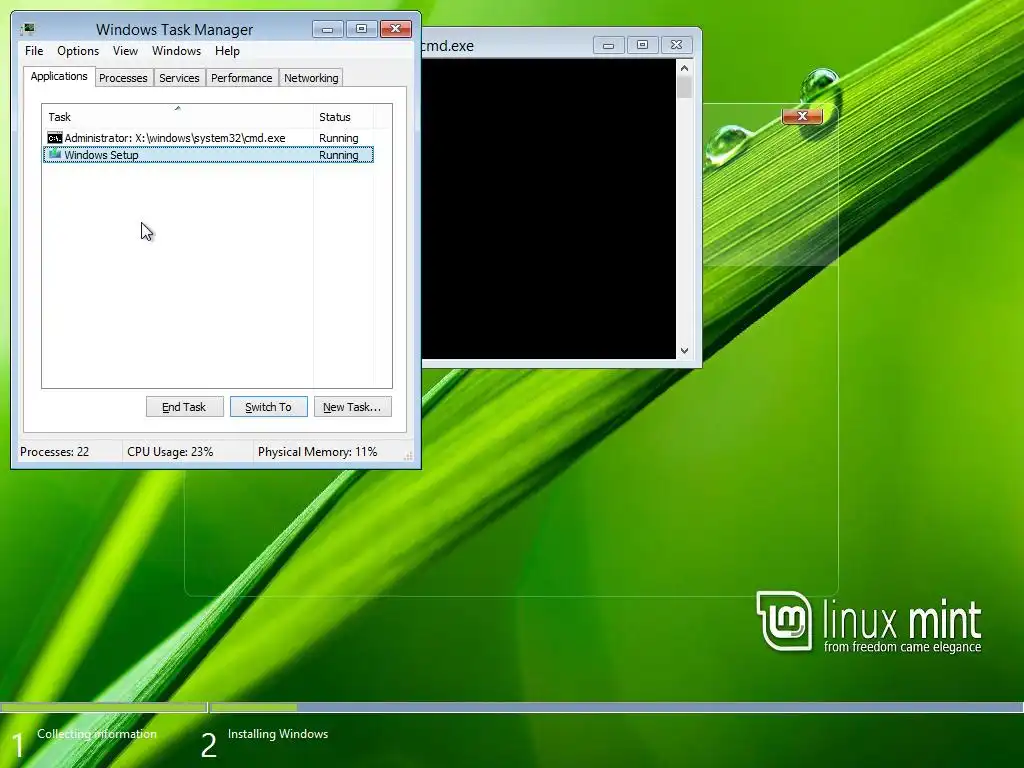Click Running status of Windows Setup
Viewport: 1024px width, 768px height.
click(x=338, y=155)
